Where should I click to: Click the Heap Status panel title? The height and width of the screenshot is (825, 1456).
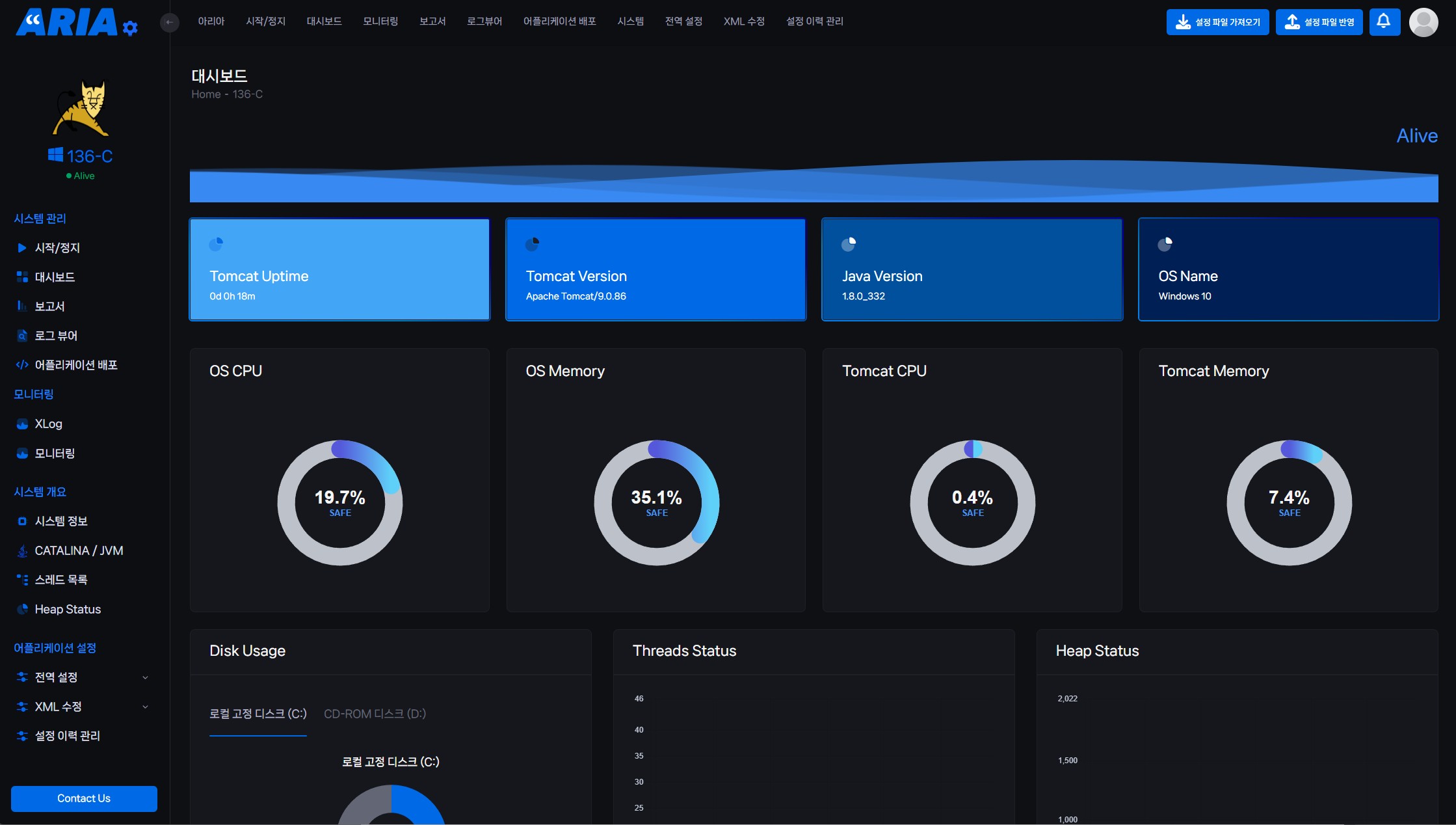(x=1098, y=651)
